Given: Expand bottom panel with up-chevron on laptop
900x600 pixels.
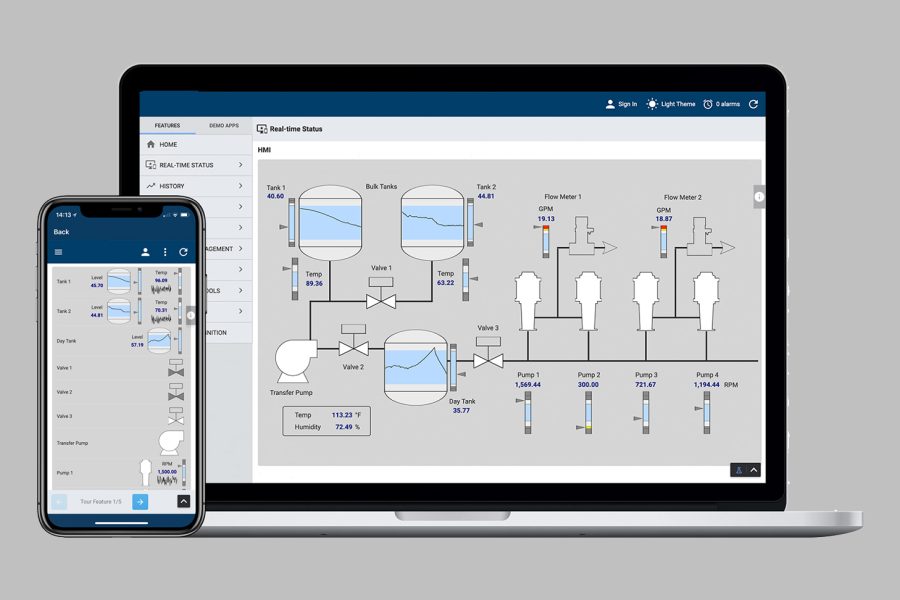Looking at the screenshot, I should click(x=755, y=469).
